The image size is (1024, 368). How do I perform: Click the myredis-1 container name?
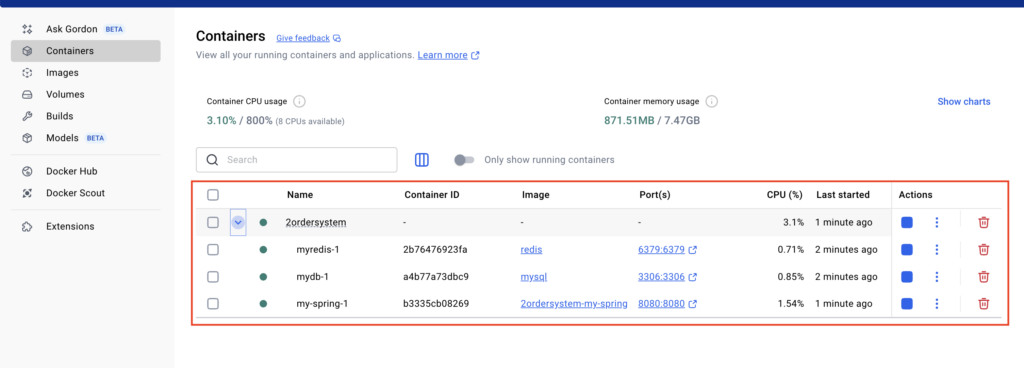click(x=317, y=250)
